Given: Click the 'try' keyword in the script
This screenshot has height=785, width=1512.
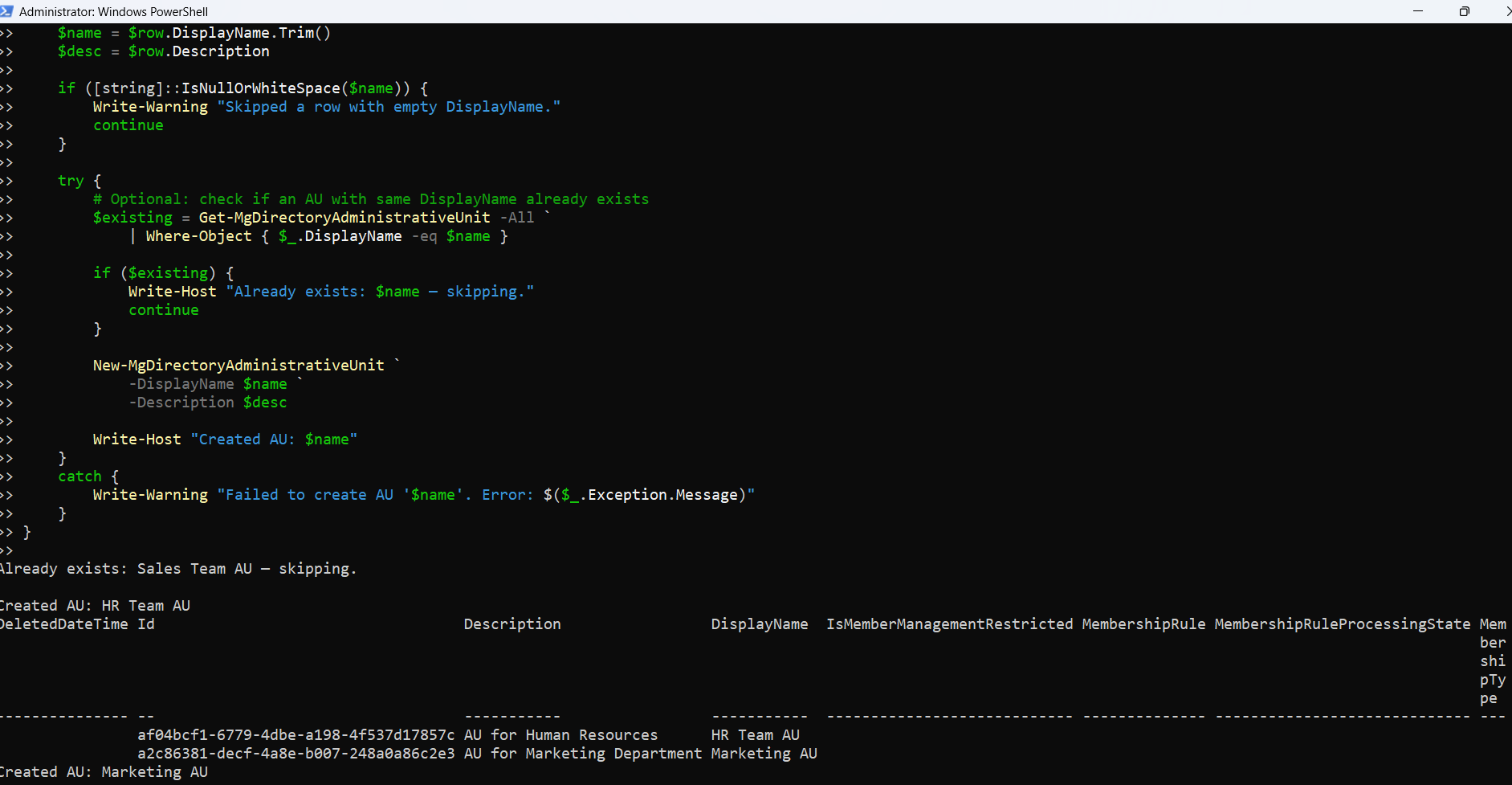Looking at the screenshot, I should tap(71, 181).
